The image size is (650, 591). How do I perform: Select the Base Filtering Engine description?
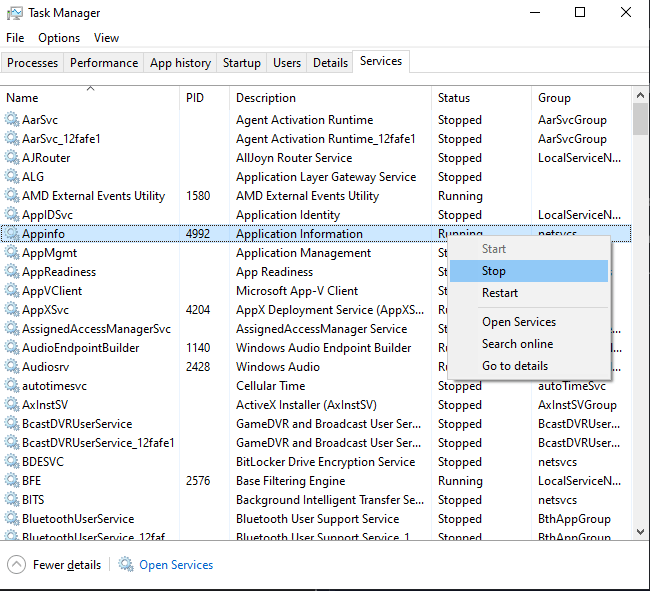pyautogui.click(x=291, y=481)
